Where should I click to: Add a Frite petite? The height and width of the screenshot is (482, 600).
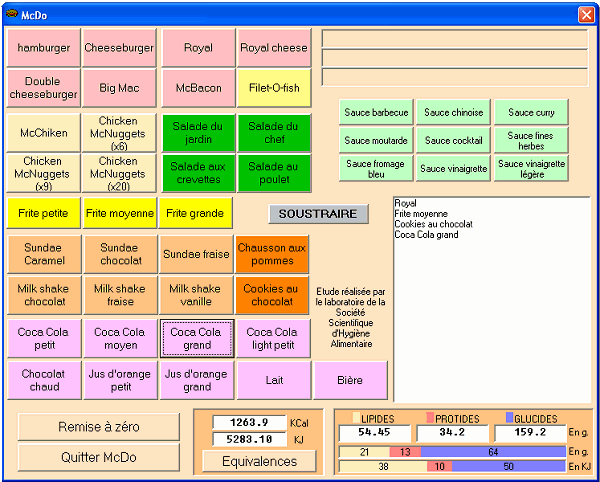pos(44,213)
